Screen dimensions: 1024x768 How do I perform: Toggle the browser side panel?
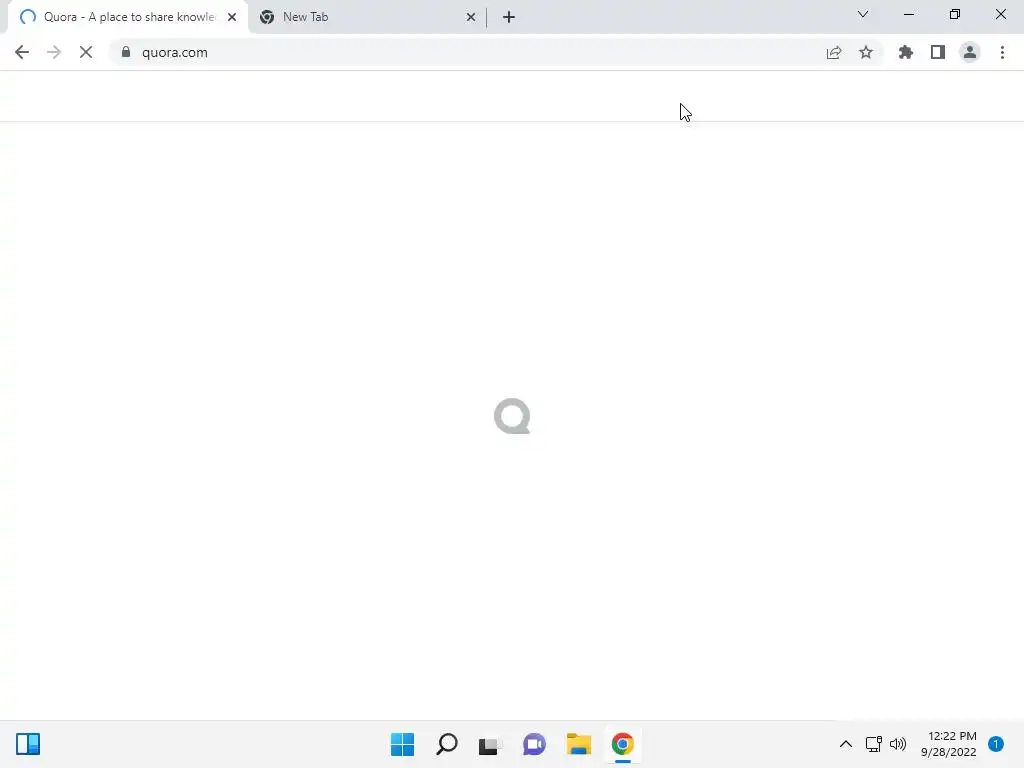(938, 52)
